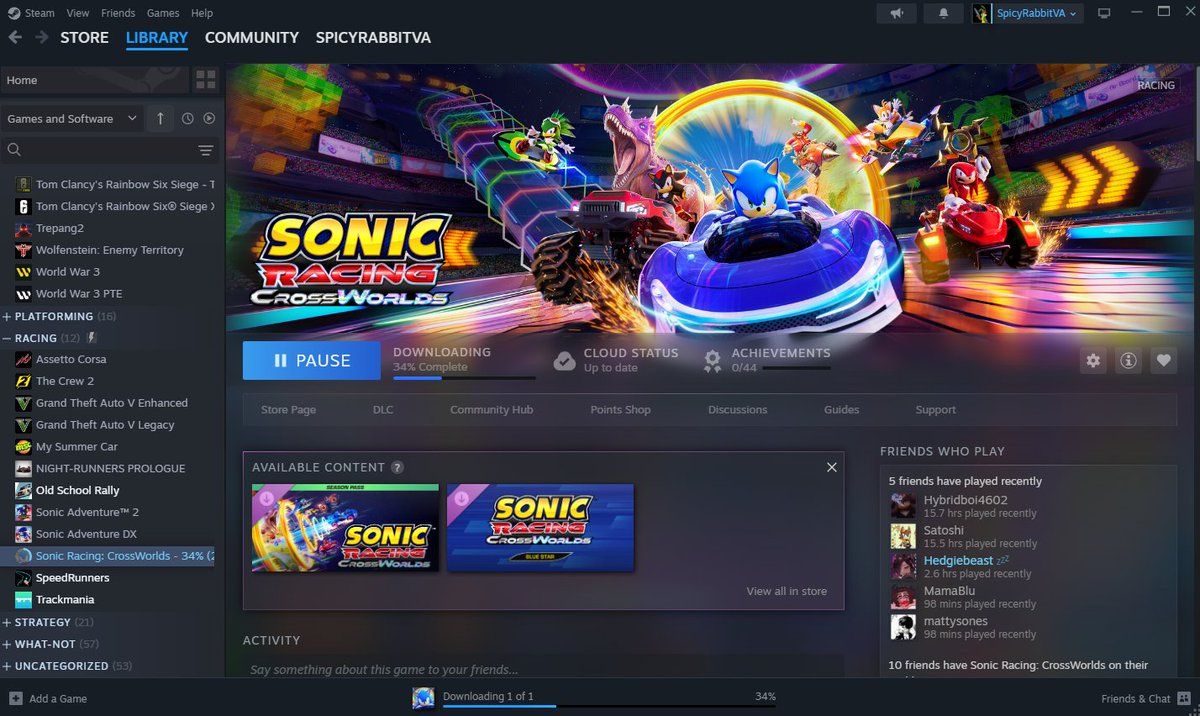This screenshot has width=1200, height=716.
Task: Close the Available Content panel
Action: coord(831,467)
